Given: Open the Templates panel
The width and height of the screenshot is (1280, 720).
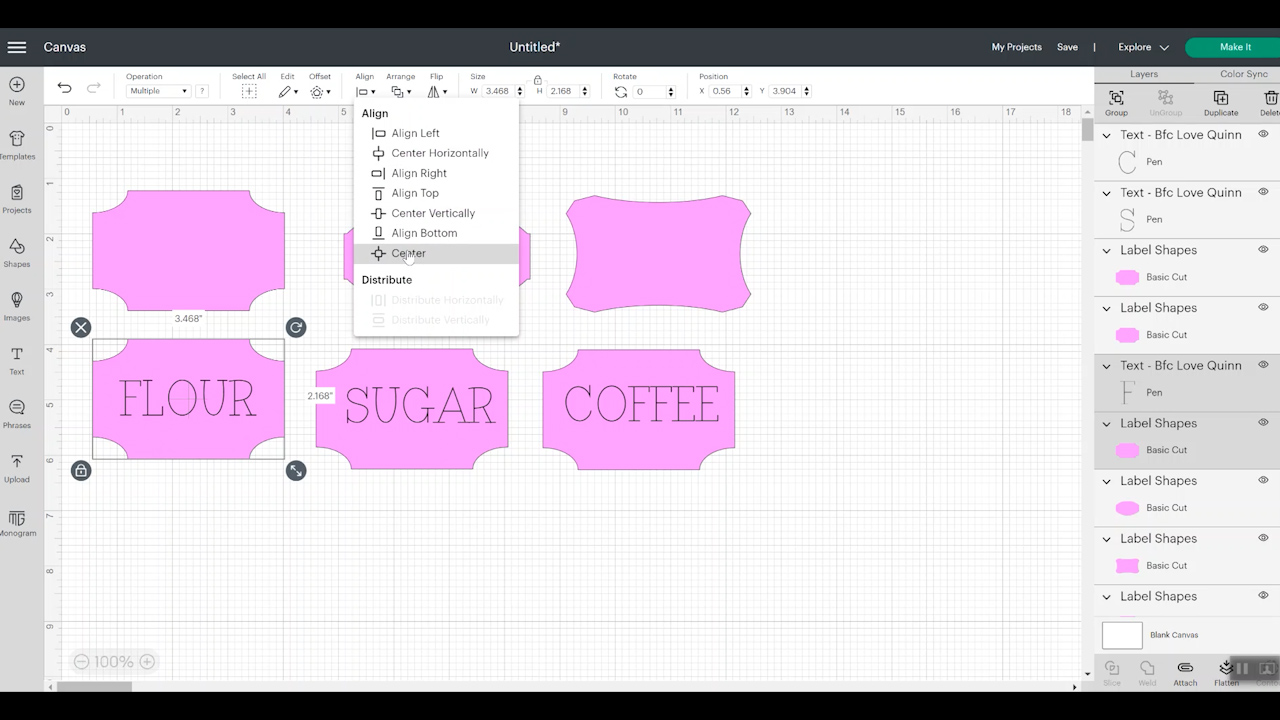Looking at the screenshot, I should (17, 139).
